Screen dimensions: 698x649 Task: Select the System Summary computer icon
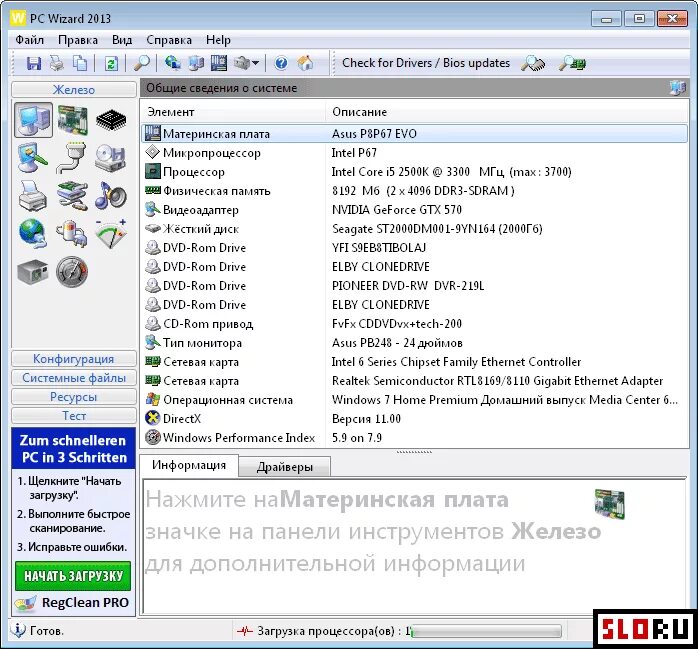[x=33, y=120]
